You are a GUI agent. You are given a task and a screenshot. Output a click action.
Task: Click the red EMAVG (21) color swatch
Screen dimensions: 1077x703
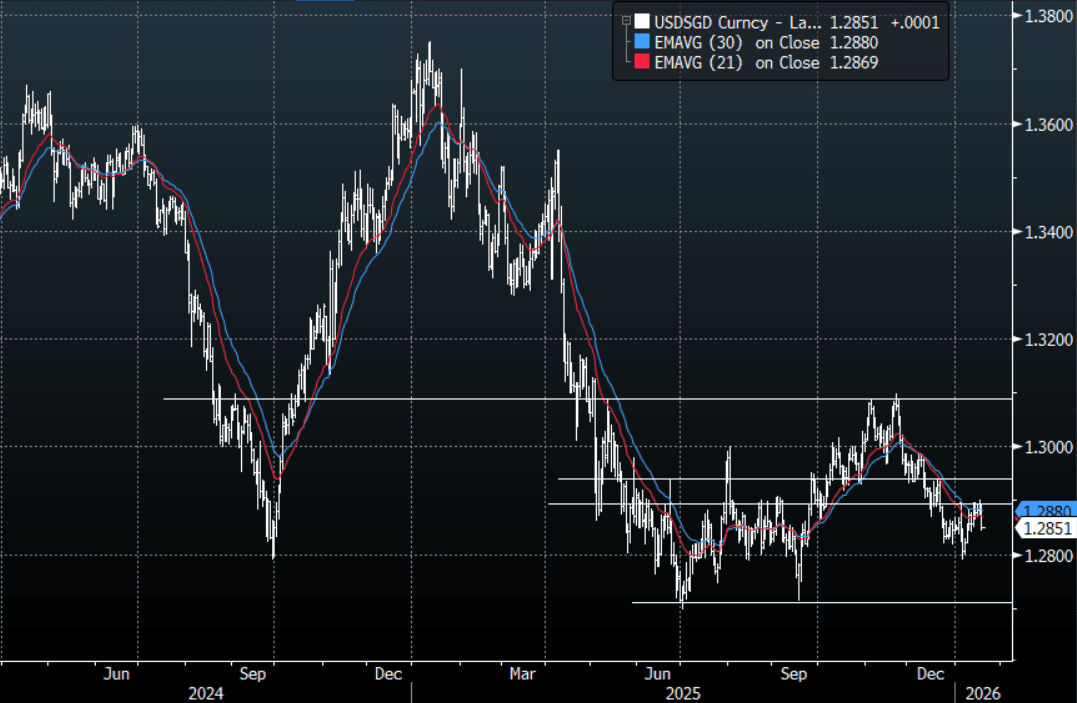click(641, 62)
